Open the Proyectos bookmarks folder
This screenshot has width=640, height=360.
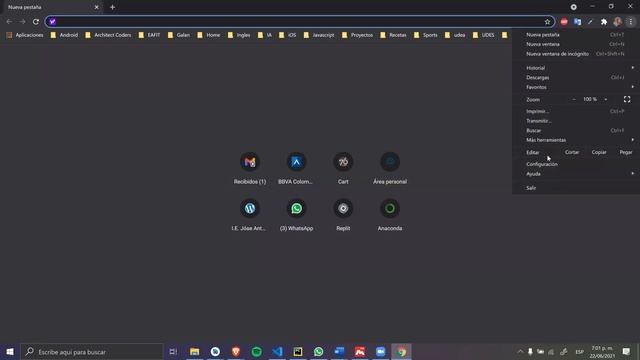pos(358,35)
